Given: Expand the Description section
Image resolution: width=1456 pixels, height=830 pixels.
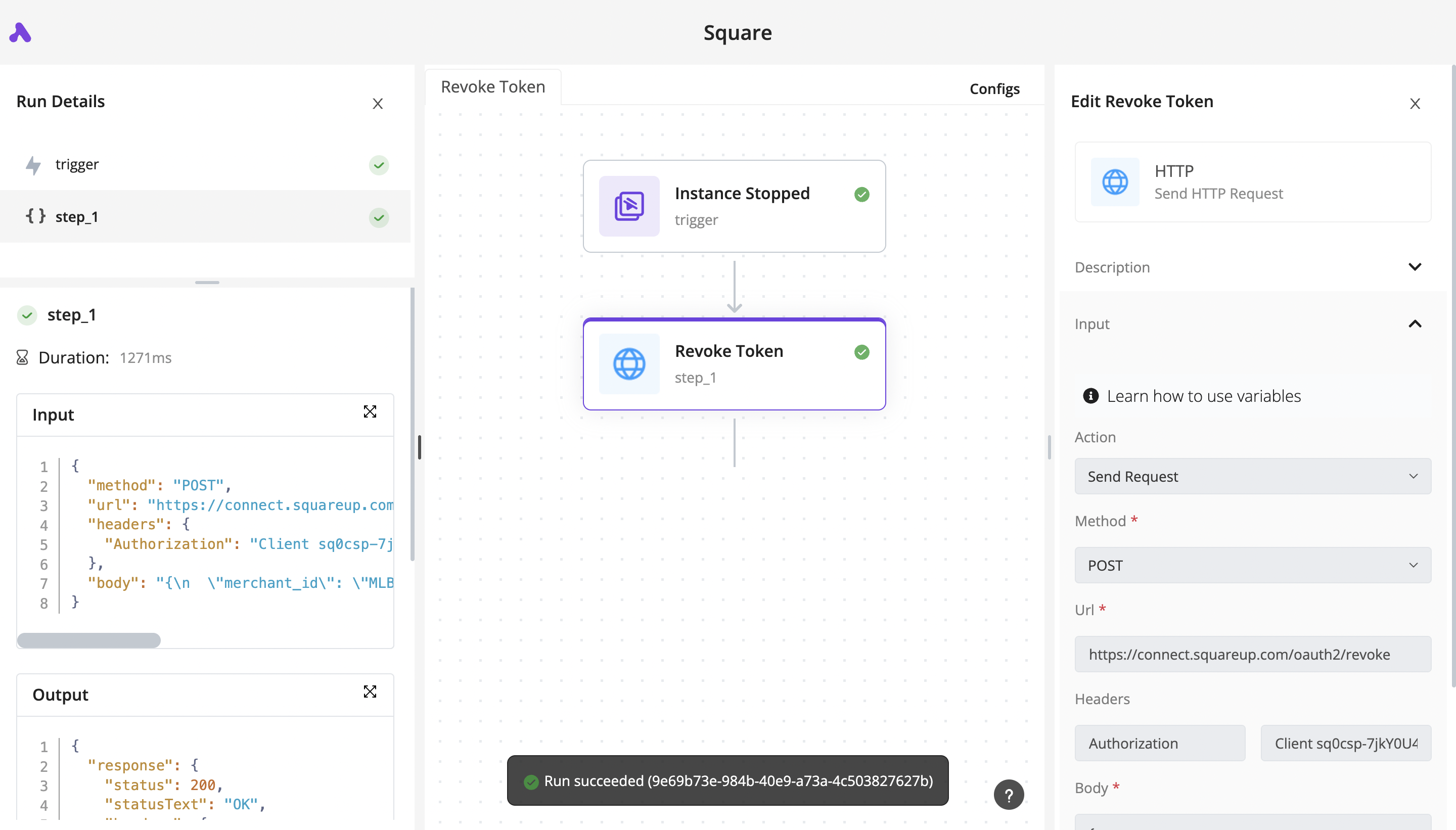Looking at the screenshot, I should [x=1416, y=267].
